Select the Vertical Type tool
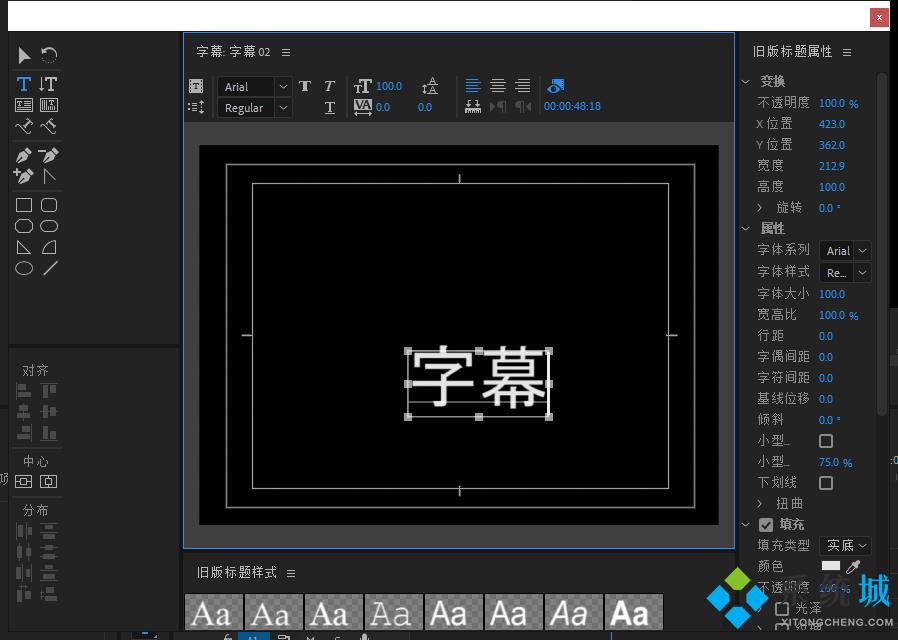 pyautogui.click(x=47, y=84)
